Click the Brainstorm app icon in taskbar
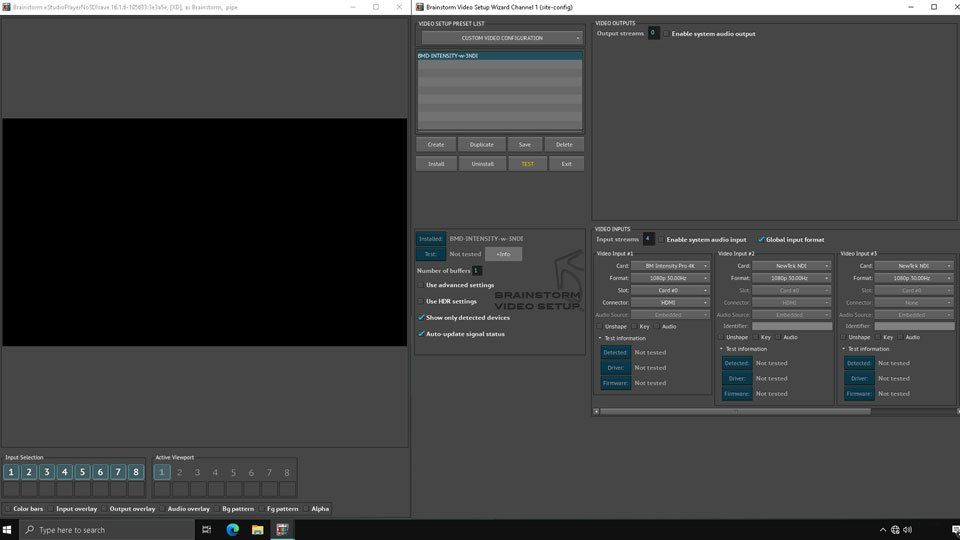This screenshot has width=960, height=540. point(282,529)
